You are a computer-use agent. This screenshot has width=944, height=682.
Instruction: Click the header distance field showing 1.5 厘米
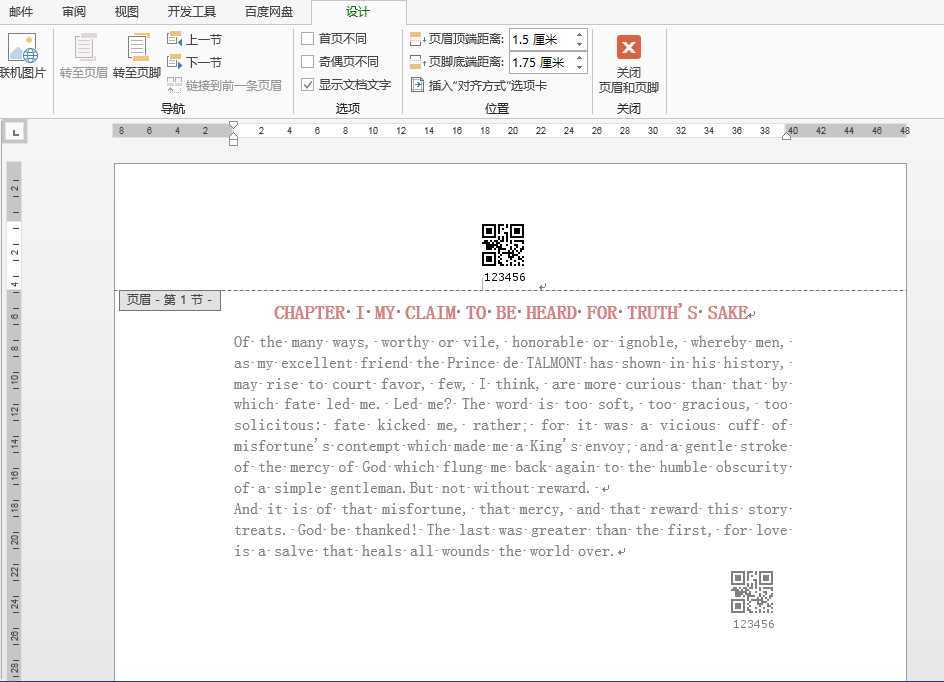click(x=541, y=40)
